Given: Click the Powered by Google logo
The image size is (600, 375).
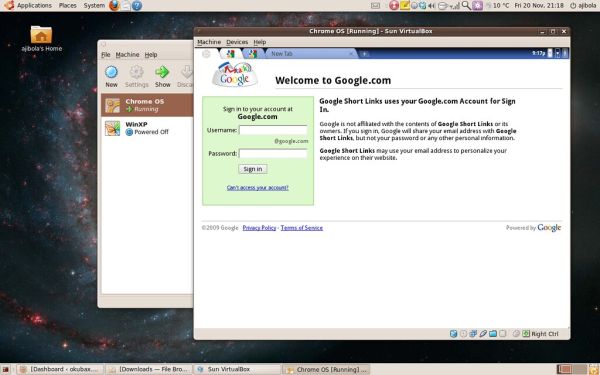Looking at the screenshot, I should click(x=549, y=228).
